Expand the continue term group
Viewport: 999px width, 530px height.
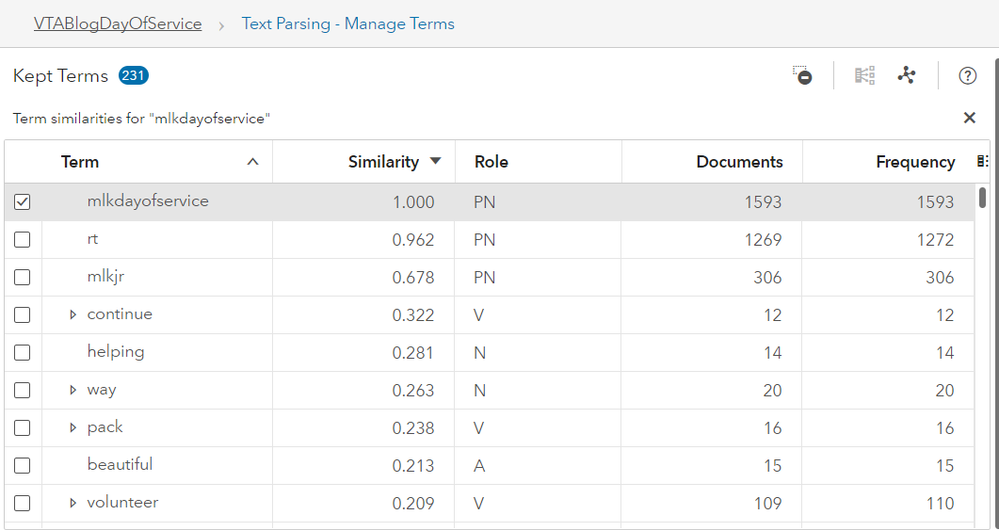(x=73, y=315)
